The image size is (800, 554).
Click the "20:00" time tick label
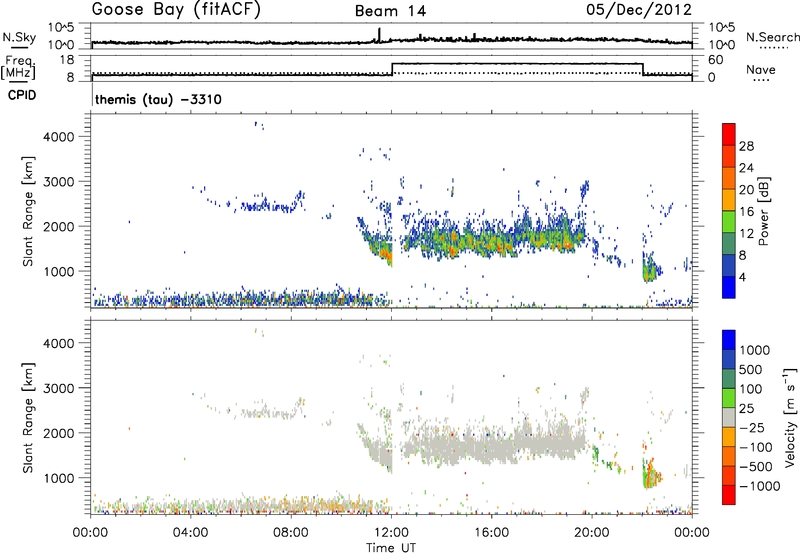pyautogui.click(x=591, y=533)
